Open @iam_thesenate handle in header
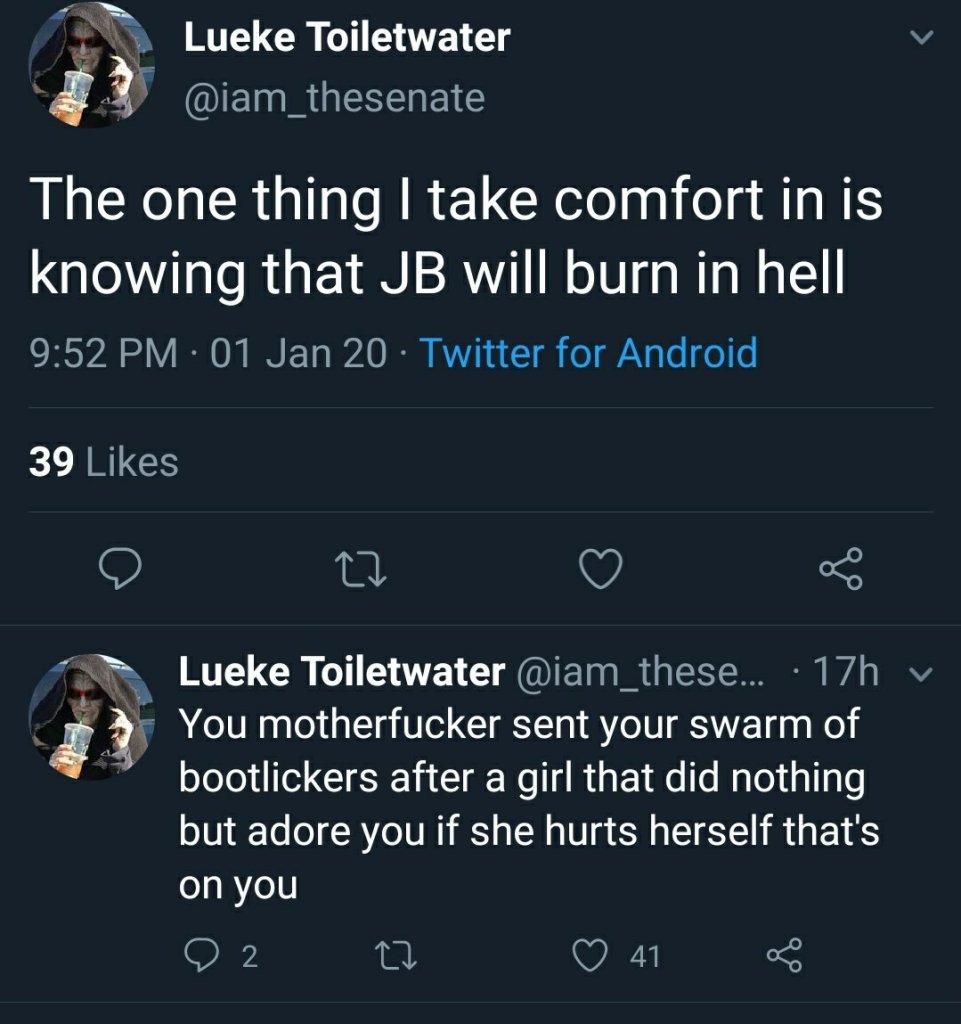This screenshot has width=961, height=1024. 333,98
